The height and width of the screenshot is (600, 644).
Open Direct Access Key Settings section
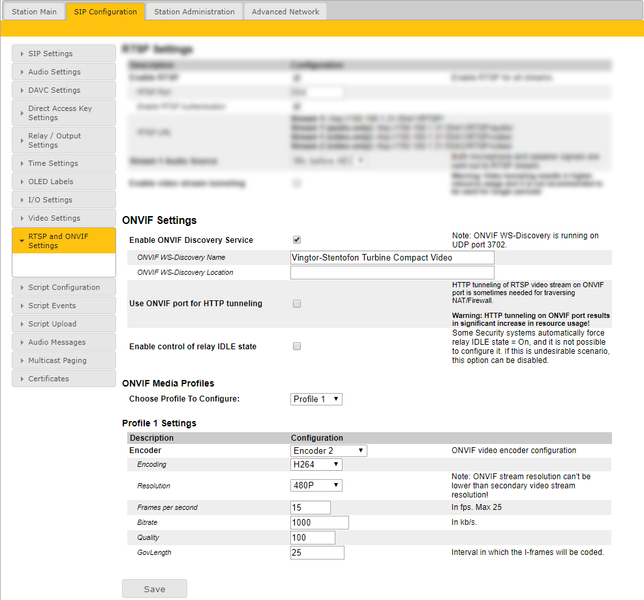[64, 113]
